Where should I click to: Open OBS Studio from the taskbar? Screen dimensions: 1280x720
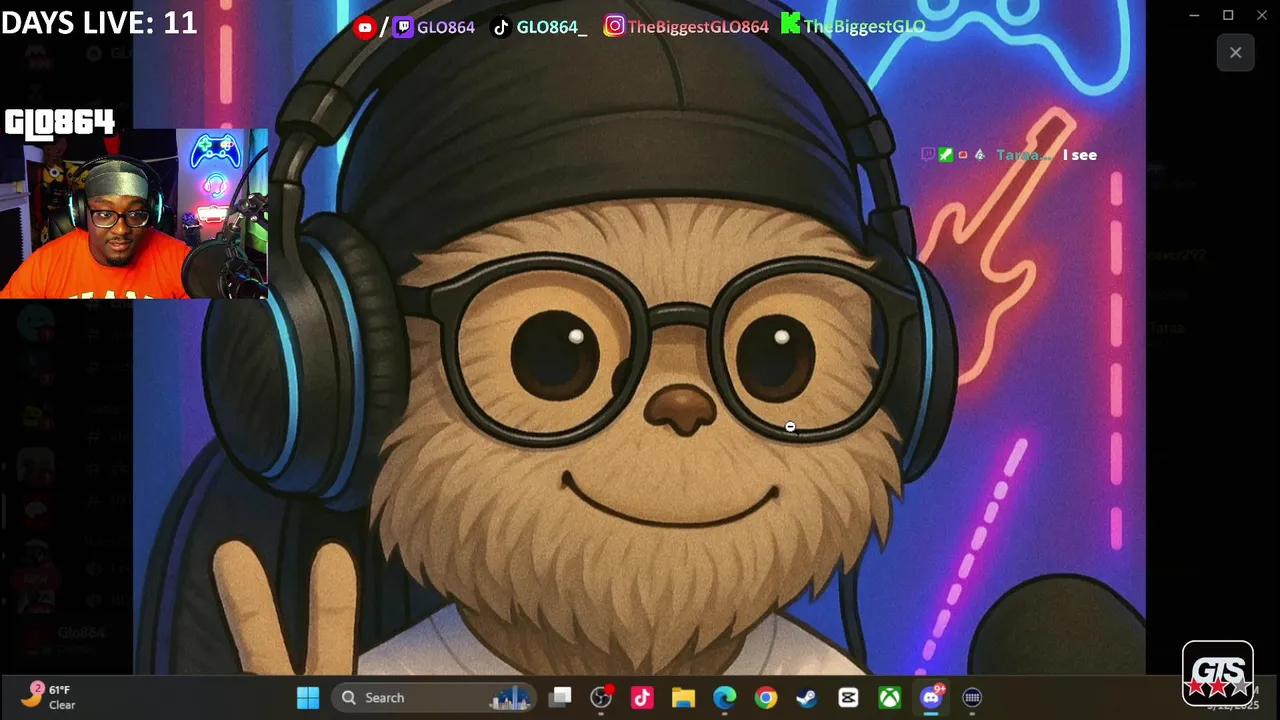tap(601, 697)
